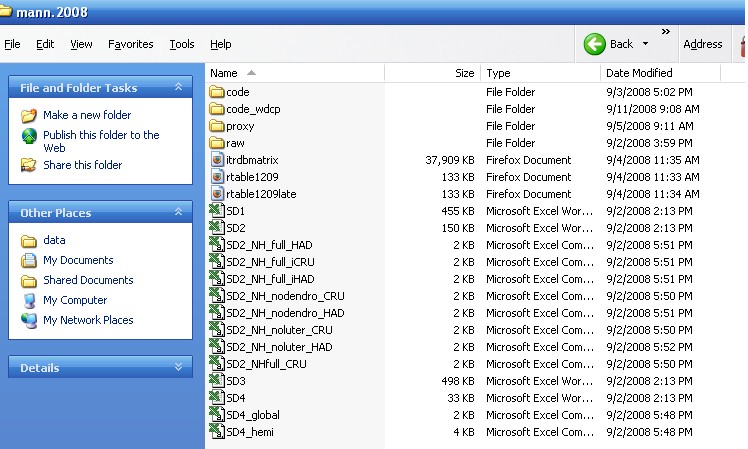Click the 9/11/2008 9:08 AM date
This screenshot has height=449, width=748.
(x=653, y=109)
